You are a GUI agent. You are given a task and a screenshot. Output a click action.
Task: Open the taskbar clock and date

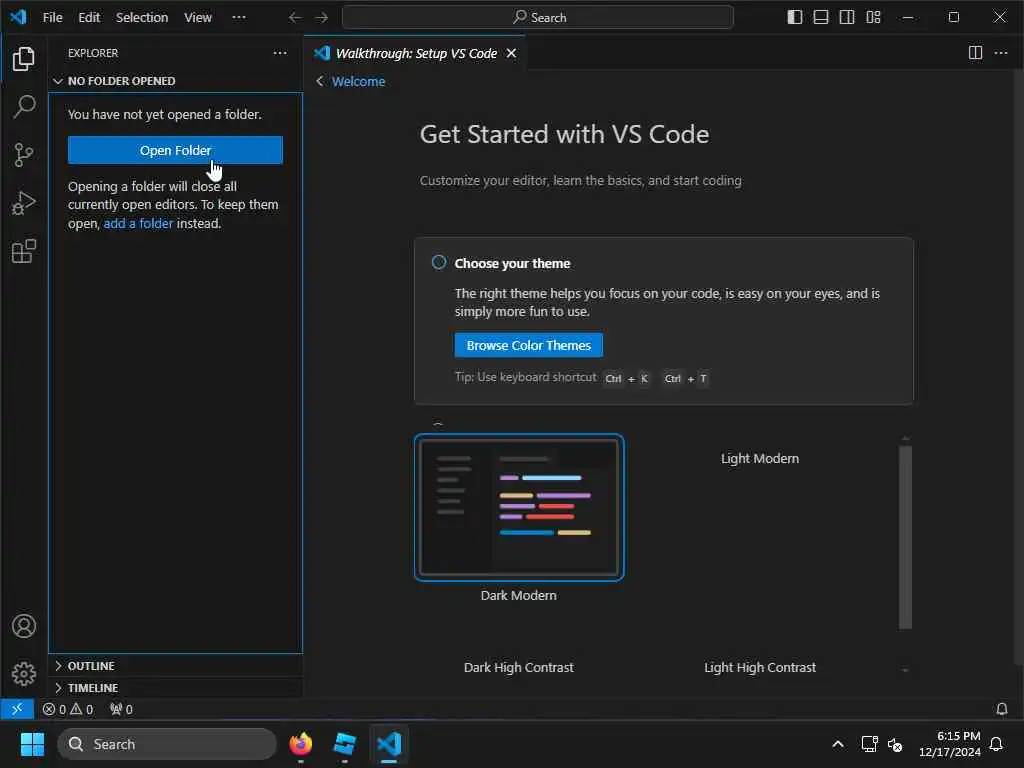949,744
